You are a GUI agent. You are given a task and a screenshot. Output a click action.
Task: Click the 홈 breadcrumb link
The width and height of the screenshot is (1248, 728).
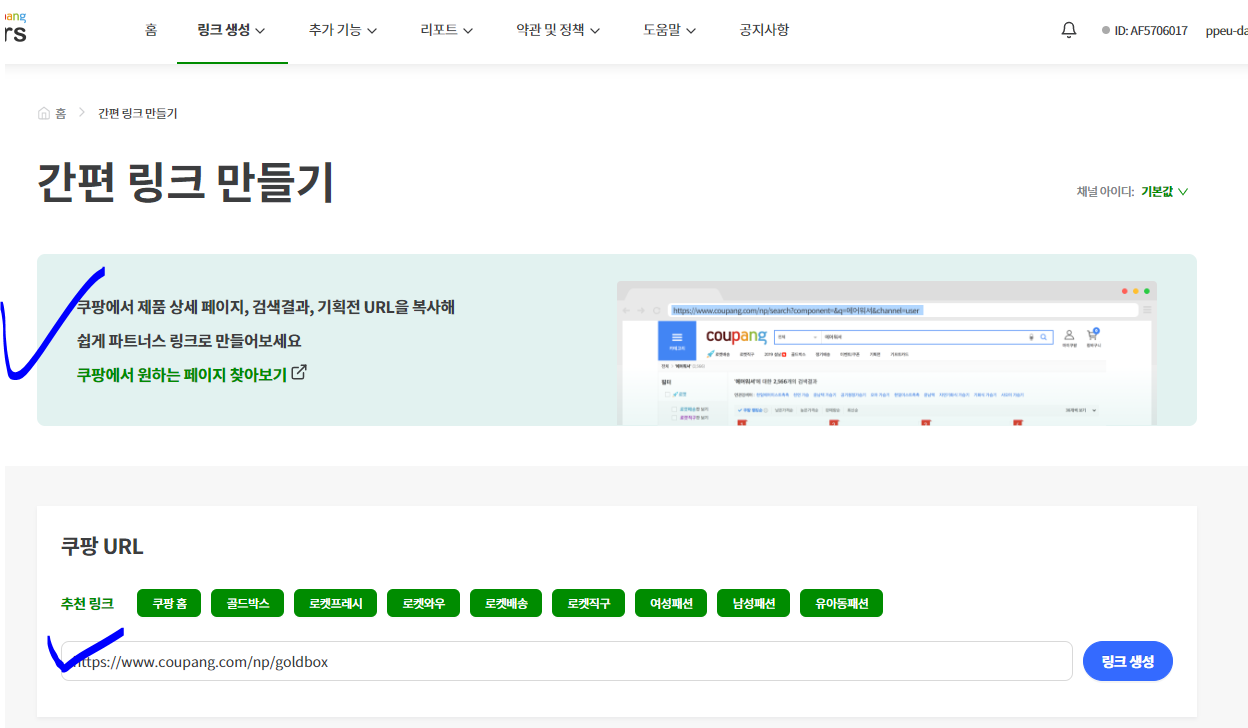(61, 113)
